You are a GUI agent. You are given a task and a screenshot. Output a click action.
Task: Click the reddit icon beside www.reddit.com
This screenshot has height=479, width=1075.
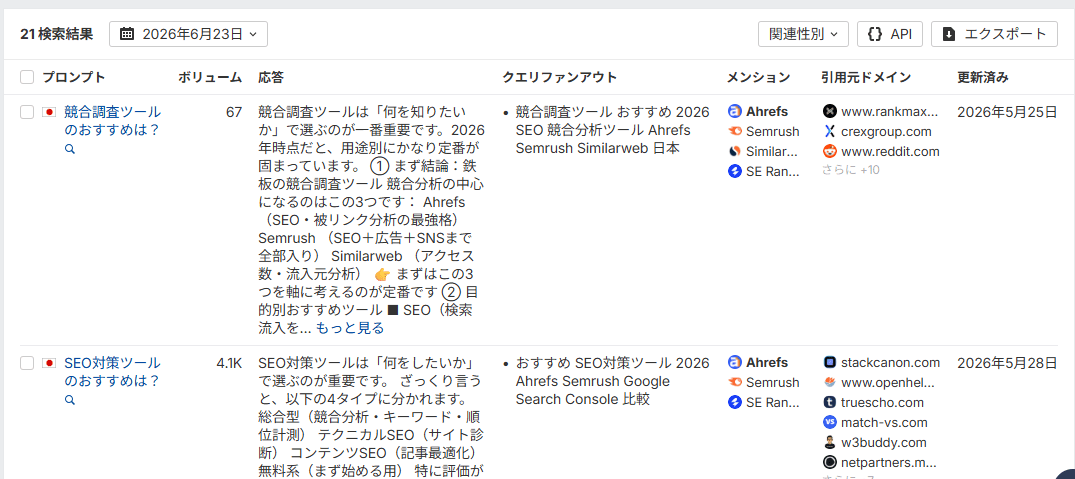(830, 151)
